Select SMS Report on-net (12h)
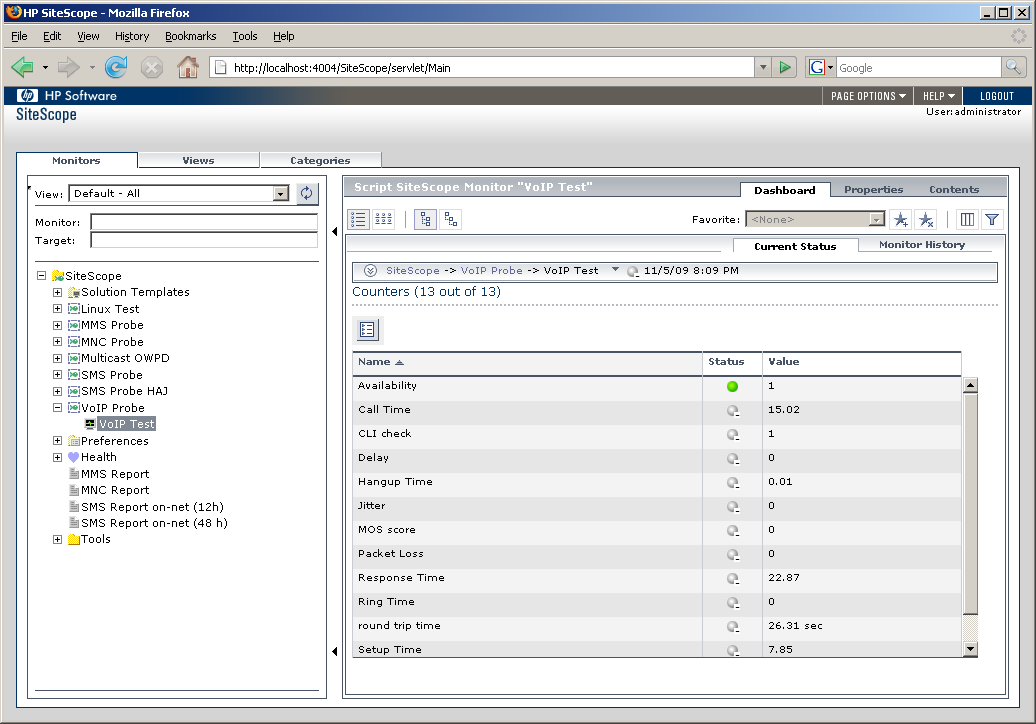The height and width of the screenshot is (724, 1036). pos(152,507)
